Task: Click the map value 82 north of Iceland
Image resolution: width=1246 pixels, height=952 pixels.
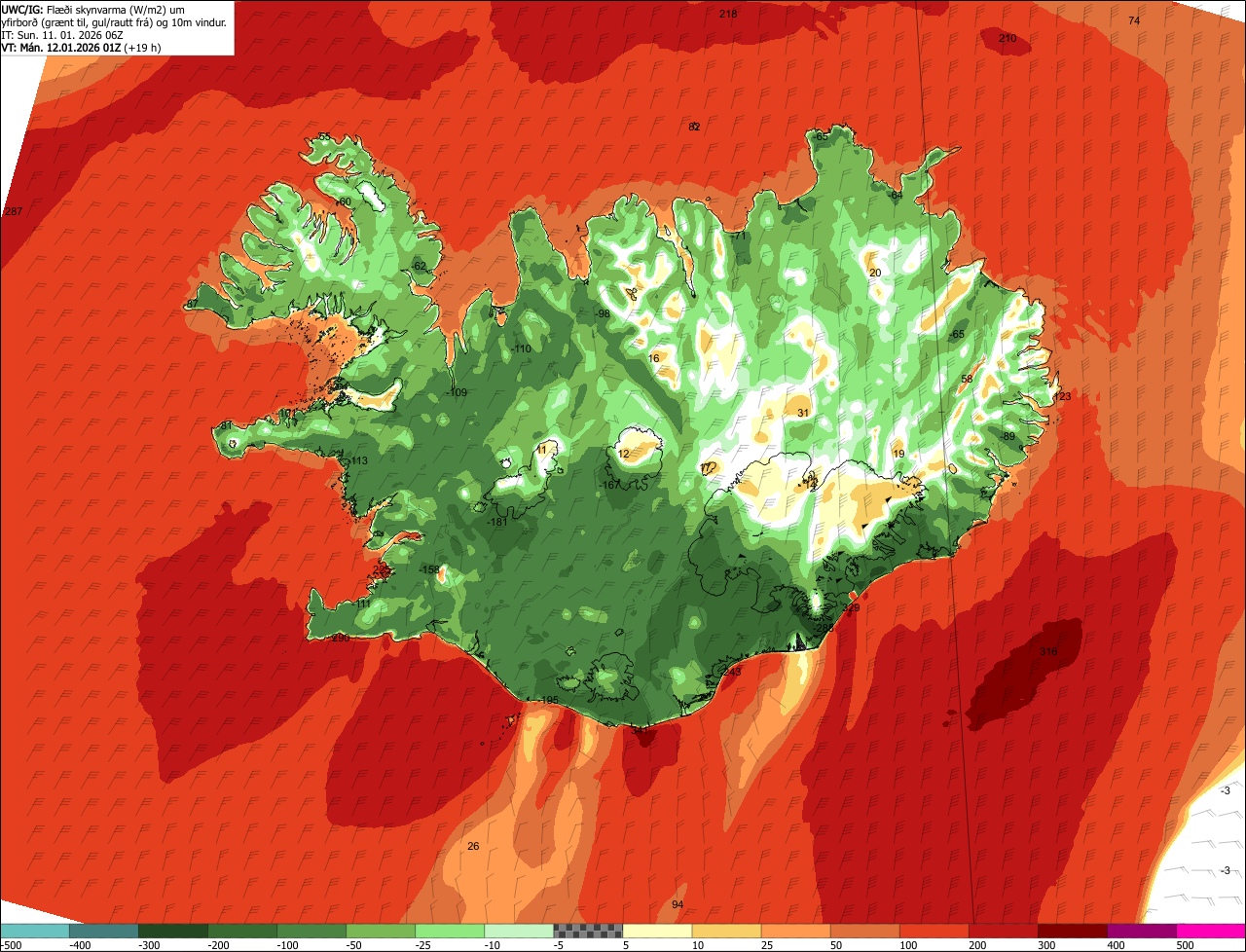Action: (694, 127)
